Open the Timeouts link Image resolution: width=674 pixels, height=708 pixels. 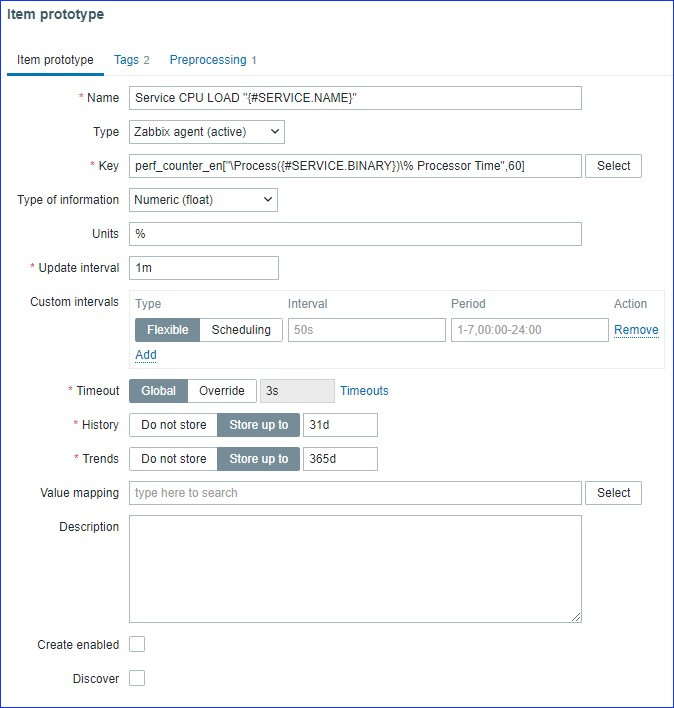(x=364, y=391)
